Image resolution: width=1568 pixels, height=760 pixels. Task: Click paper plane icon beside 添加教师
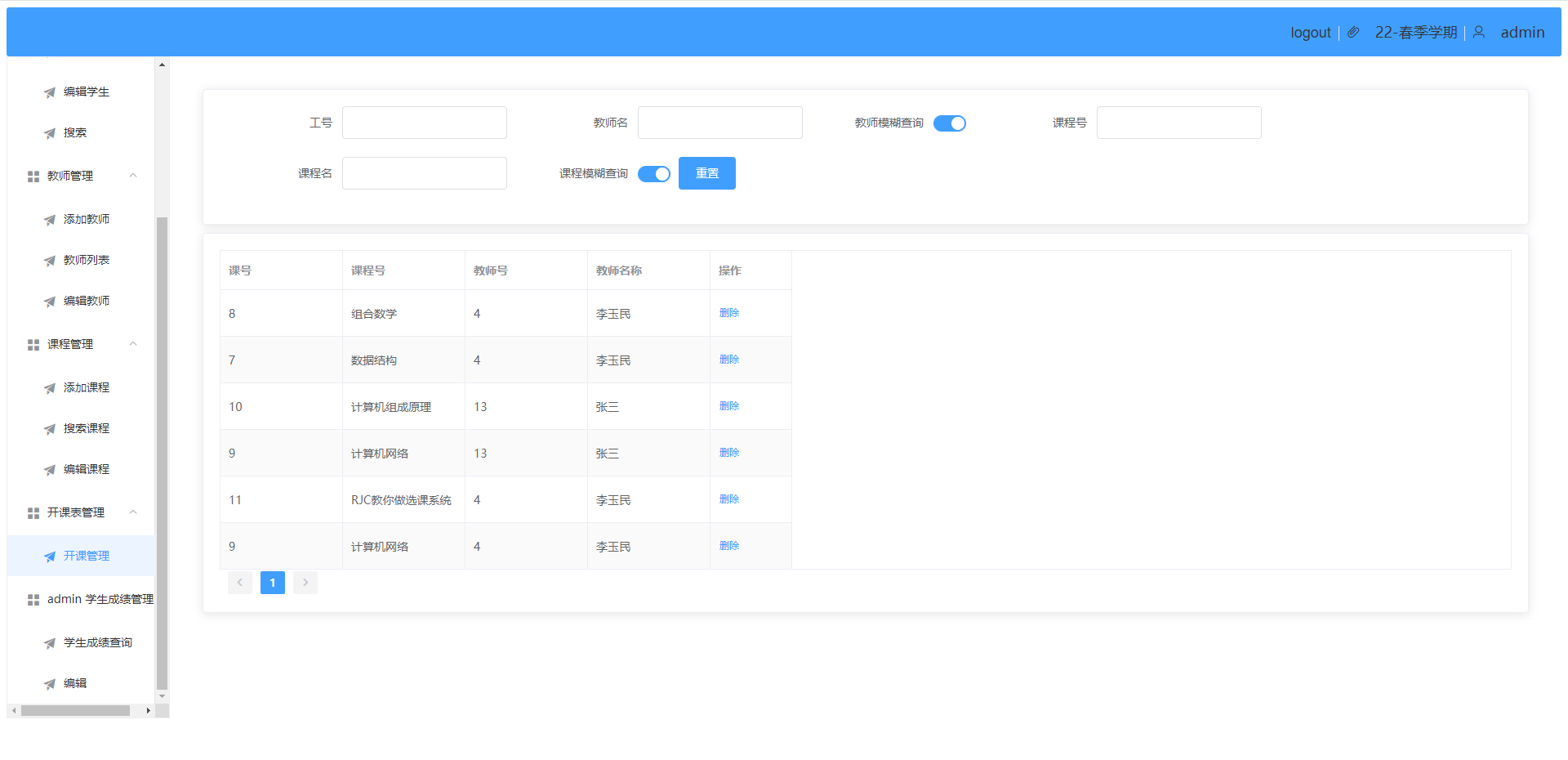coord(50,220)
